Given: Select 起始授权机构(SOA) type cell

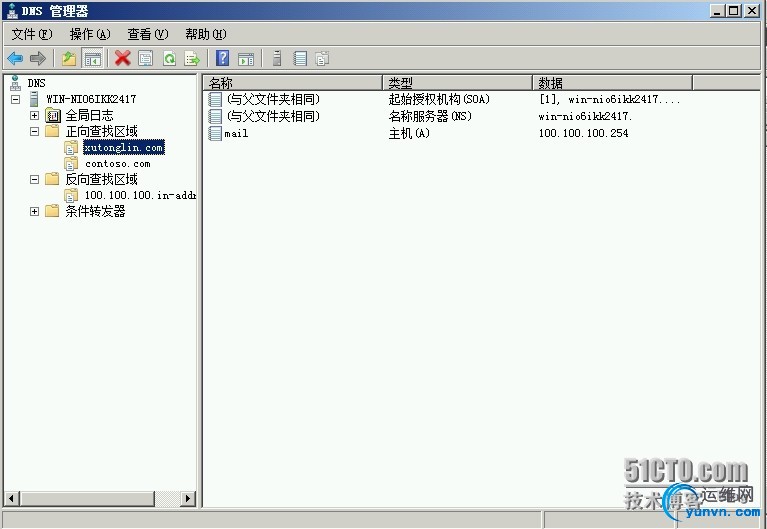Looking at the screenshot, I should pos(439,99).
